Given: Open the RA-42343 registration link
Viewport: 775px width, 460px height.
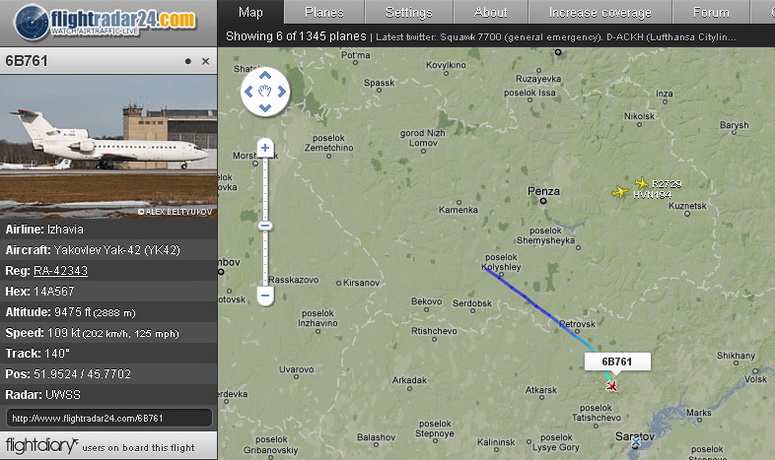Looking at the screenshot, I should [60, 271].
